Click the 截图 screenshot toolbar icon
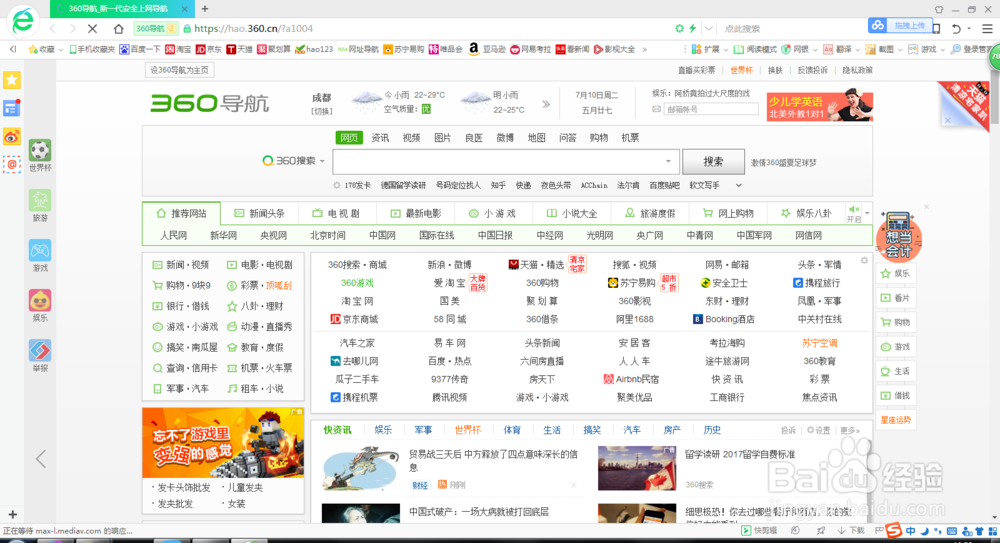The width and height of the screenshot is (1000, 543). (x=879, y=49)
